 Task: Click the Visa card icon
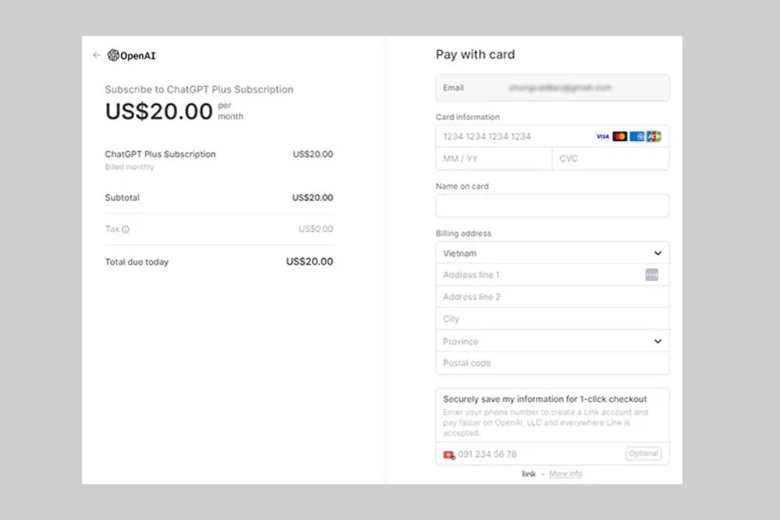602,136
